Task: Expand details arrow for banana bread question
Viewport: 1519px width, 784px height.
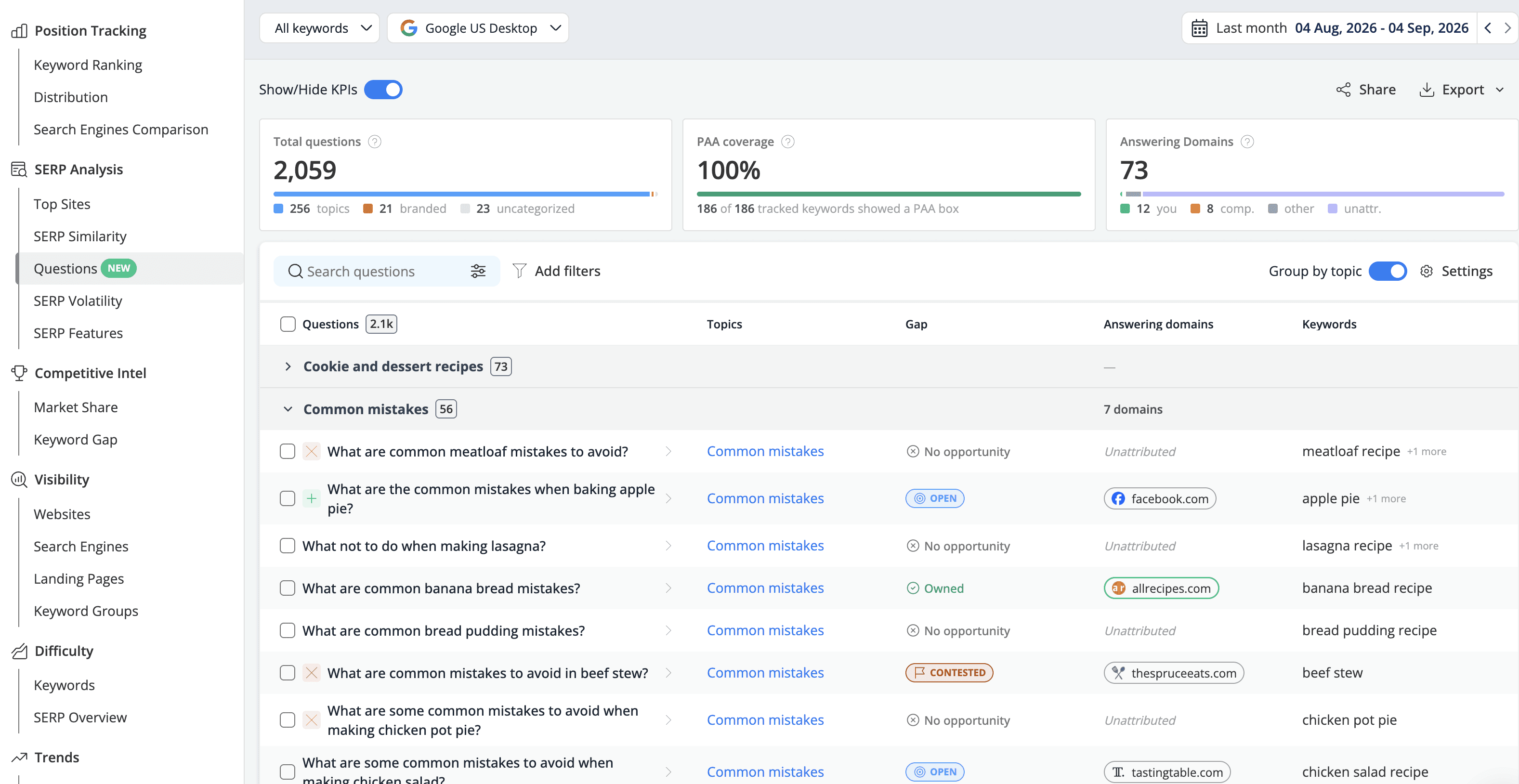Action: pyautogui.click(x=668, y=588)
